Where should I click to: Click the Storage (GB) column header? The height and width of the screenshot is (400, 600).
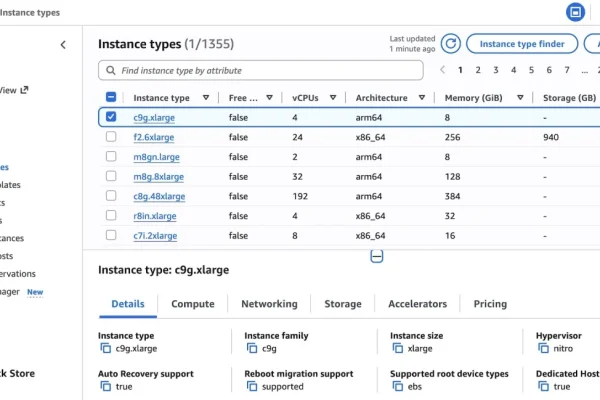pos(569,98)
